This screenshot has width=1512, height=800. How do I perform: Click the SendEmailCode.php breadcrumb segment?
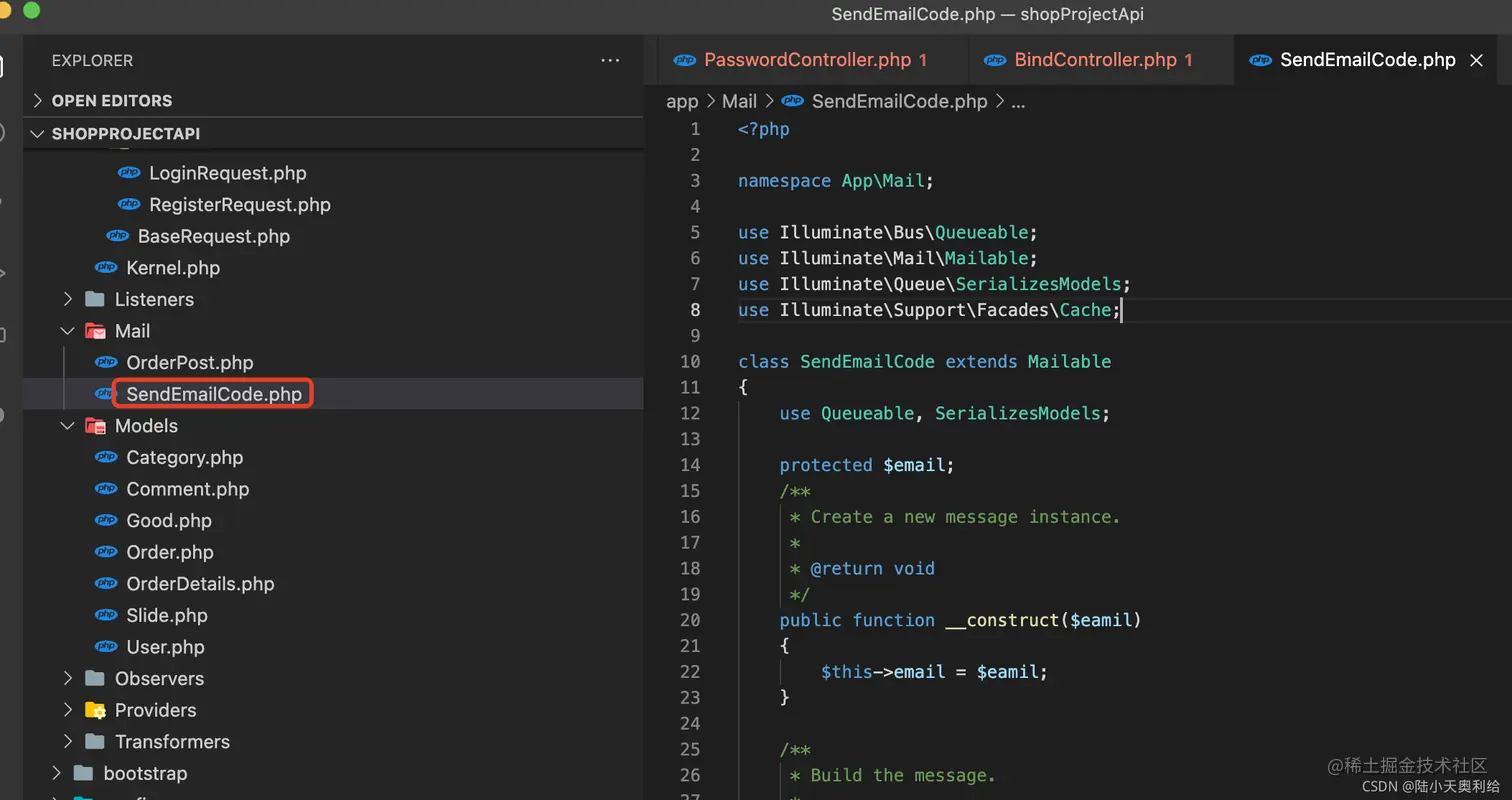[899, 101]
